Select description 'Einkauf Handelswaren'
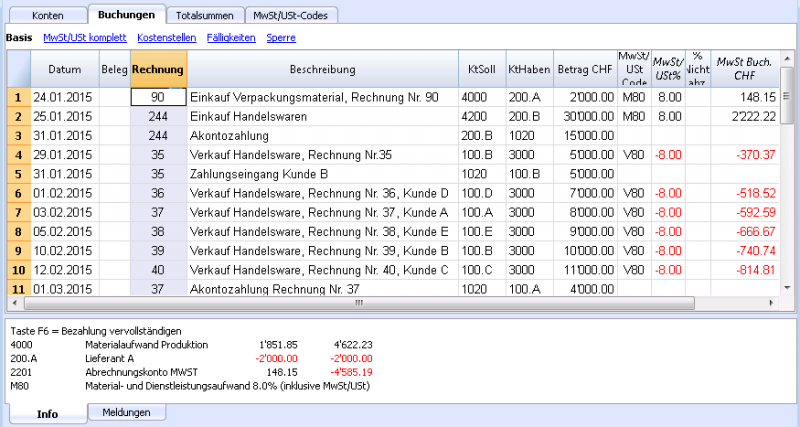This screenshot has width=800, height=427. pyautogui.click(x=322, y=117)
